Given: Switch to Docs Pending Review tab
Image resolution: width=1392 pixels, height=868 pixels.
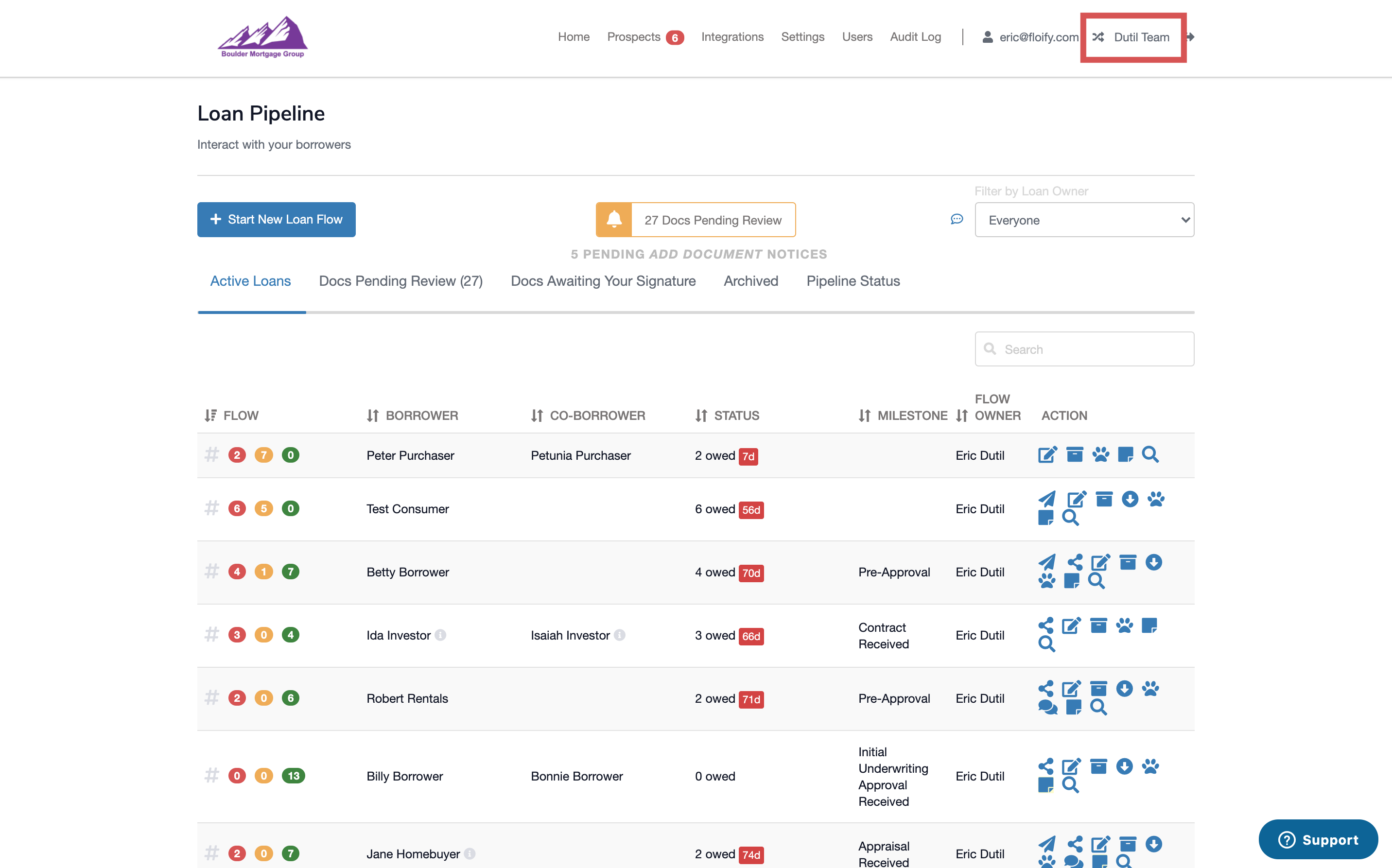Looking at the screenshot, I should [400, 281].
